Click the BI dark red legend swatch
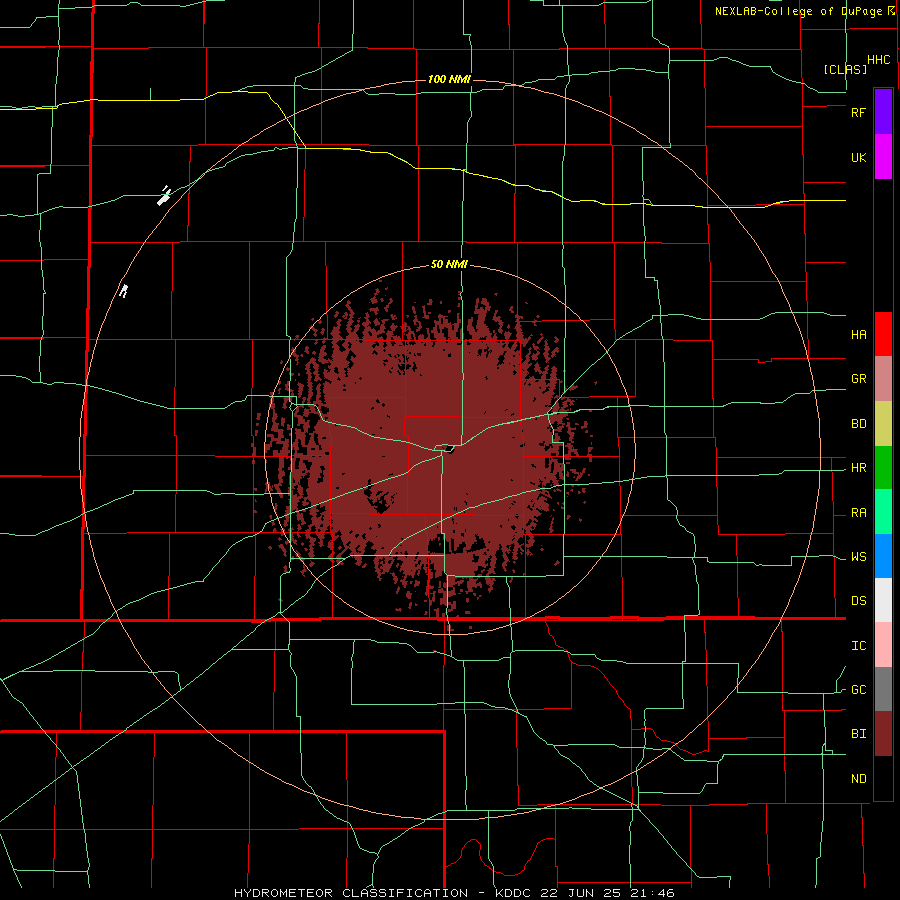The image size is (900, 900). coord(883,734)
